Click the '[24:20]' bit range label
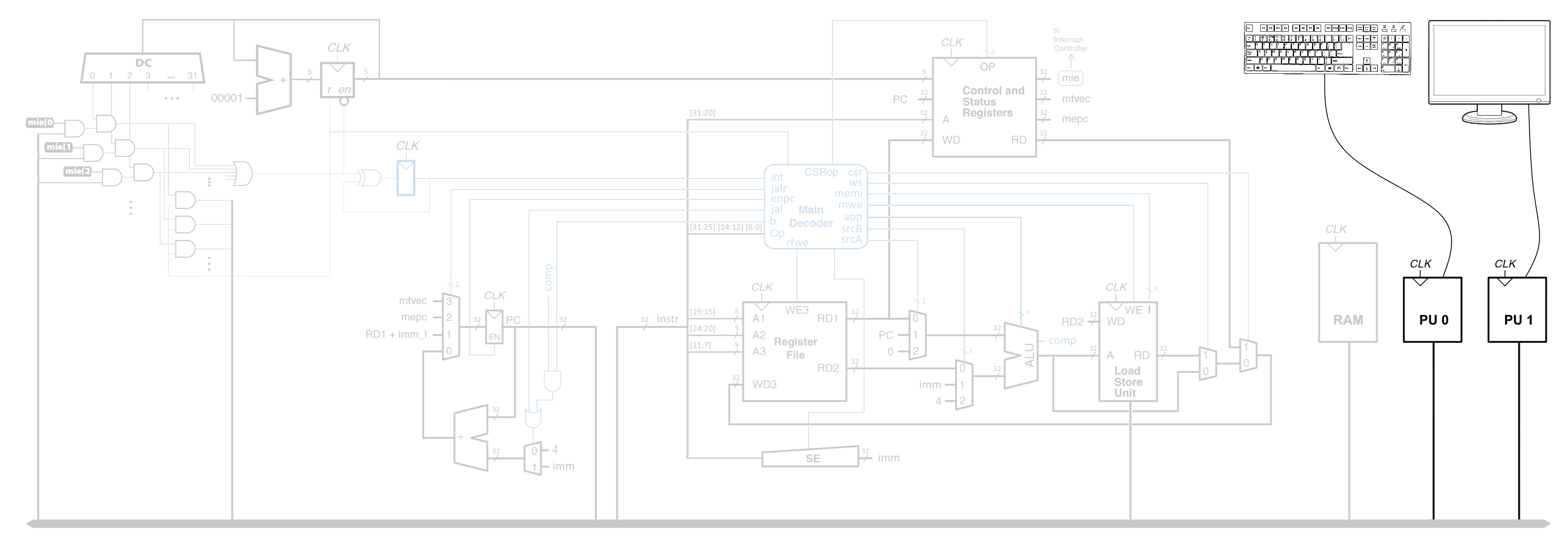 702,328
